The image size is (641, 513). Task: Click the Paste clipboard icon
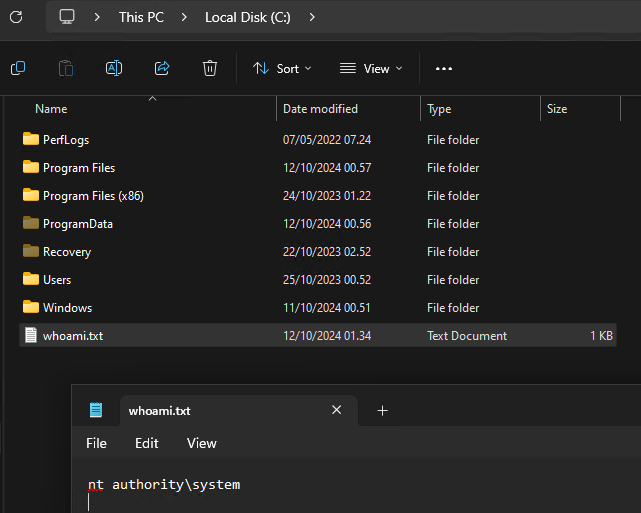pyautogui.click(x=66, y=68)
